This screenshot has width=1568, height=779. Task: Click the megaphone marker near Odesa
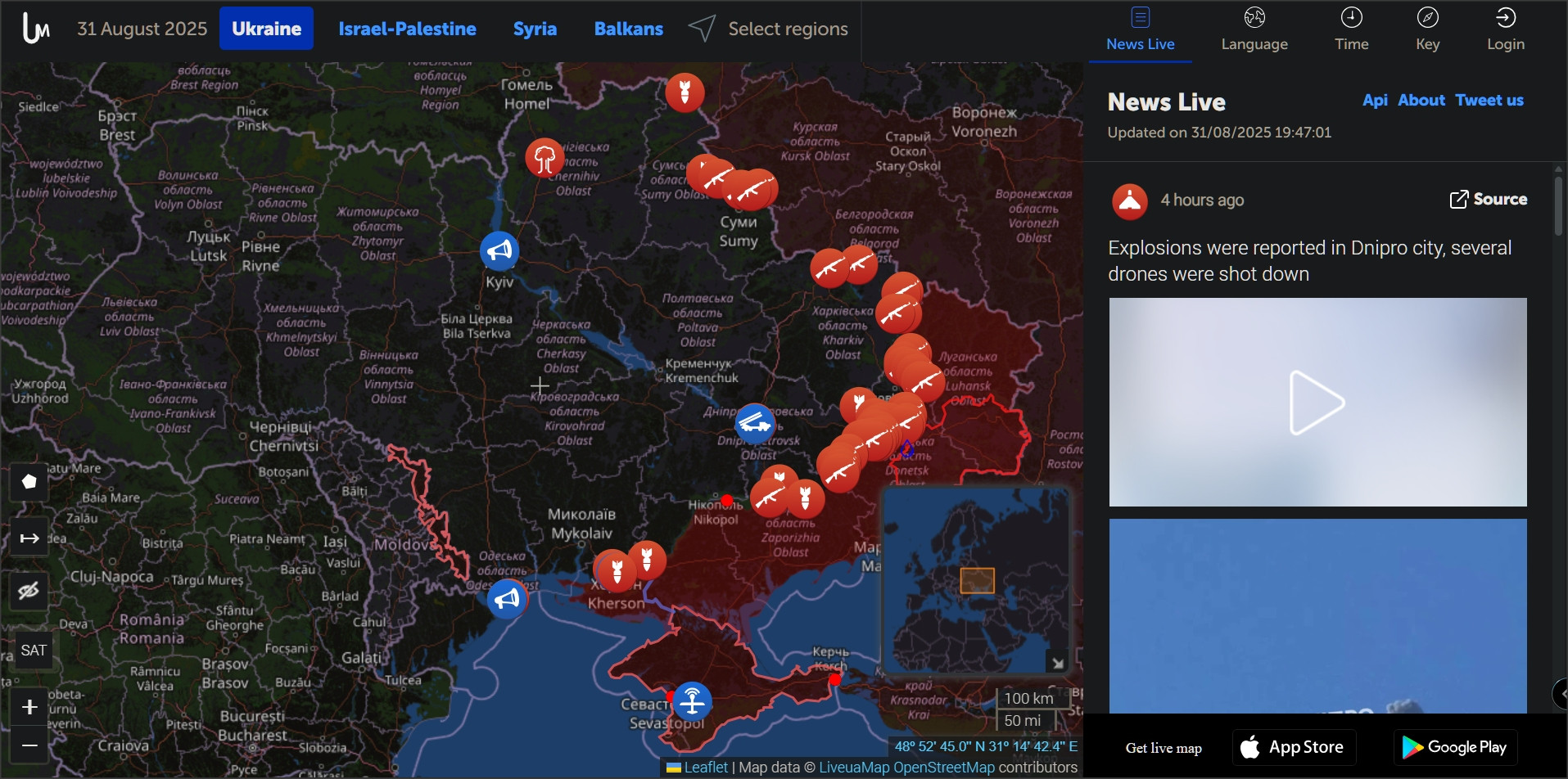[x=507, y=598]
